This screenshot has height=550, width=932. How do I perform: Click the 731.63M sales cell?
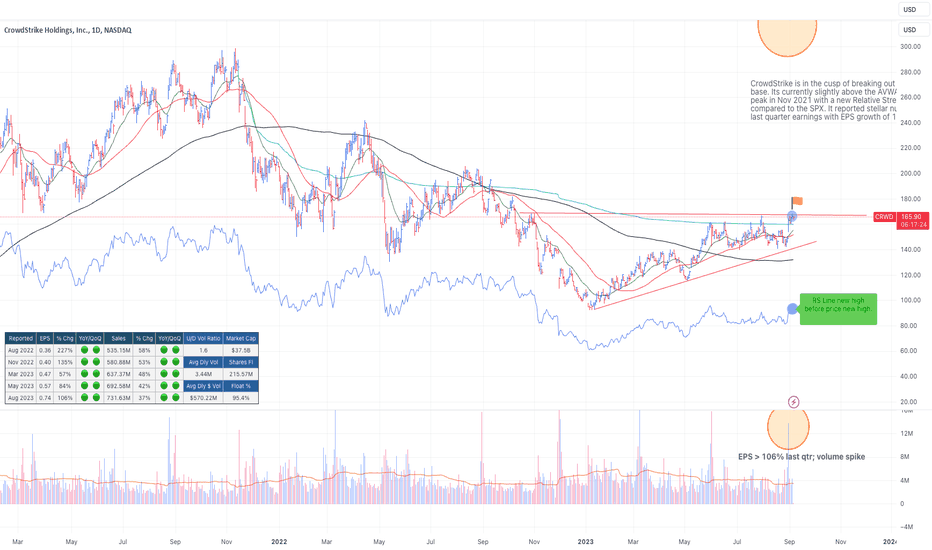pyautogui.click(x=118, y=398)
